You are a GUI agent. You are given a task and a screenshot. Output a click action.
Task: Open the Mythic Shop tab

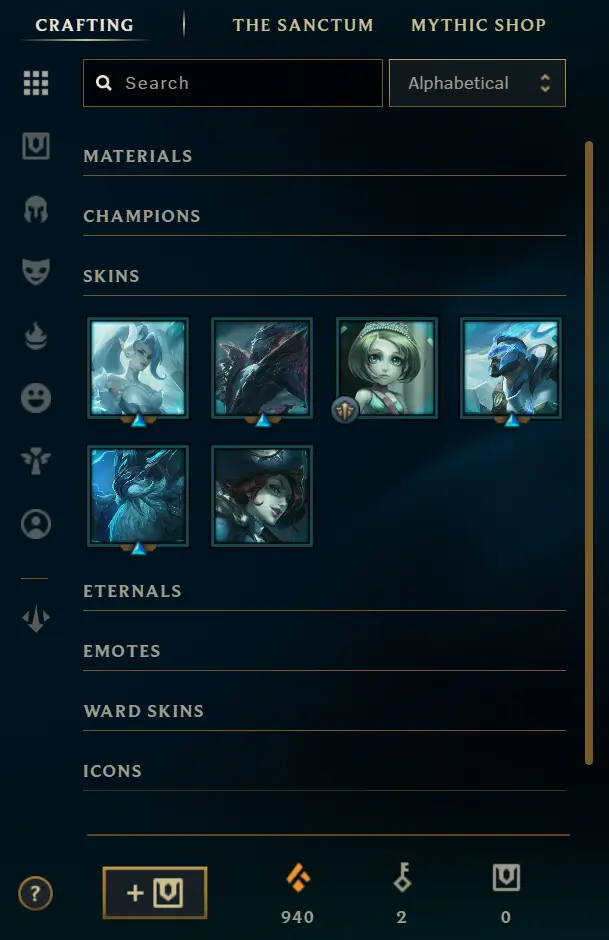point(478,25)
